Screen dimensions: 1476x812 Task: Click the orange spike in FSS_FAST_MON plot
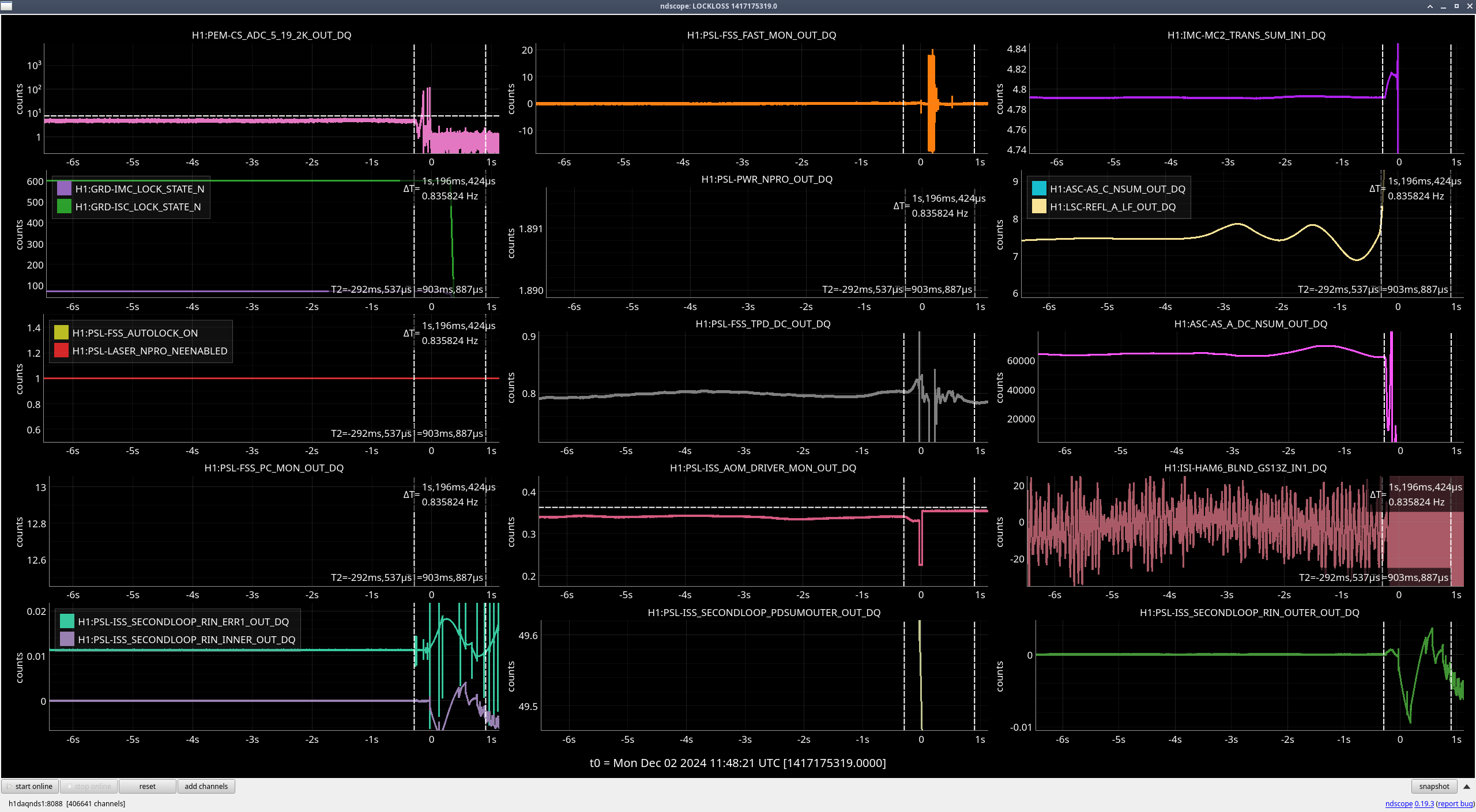(931, 101)
